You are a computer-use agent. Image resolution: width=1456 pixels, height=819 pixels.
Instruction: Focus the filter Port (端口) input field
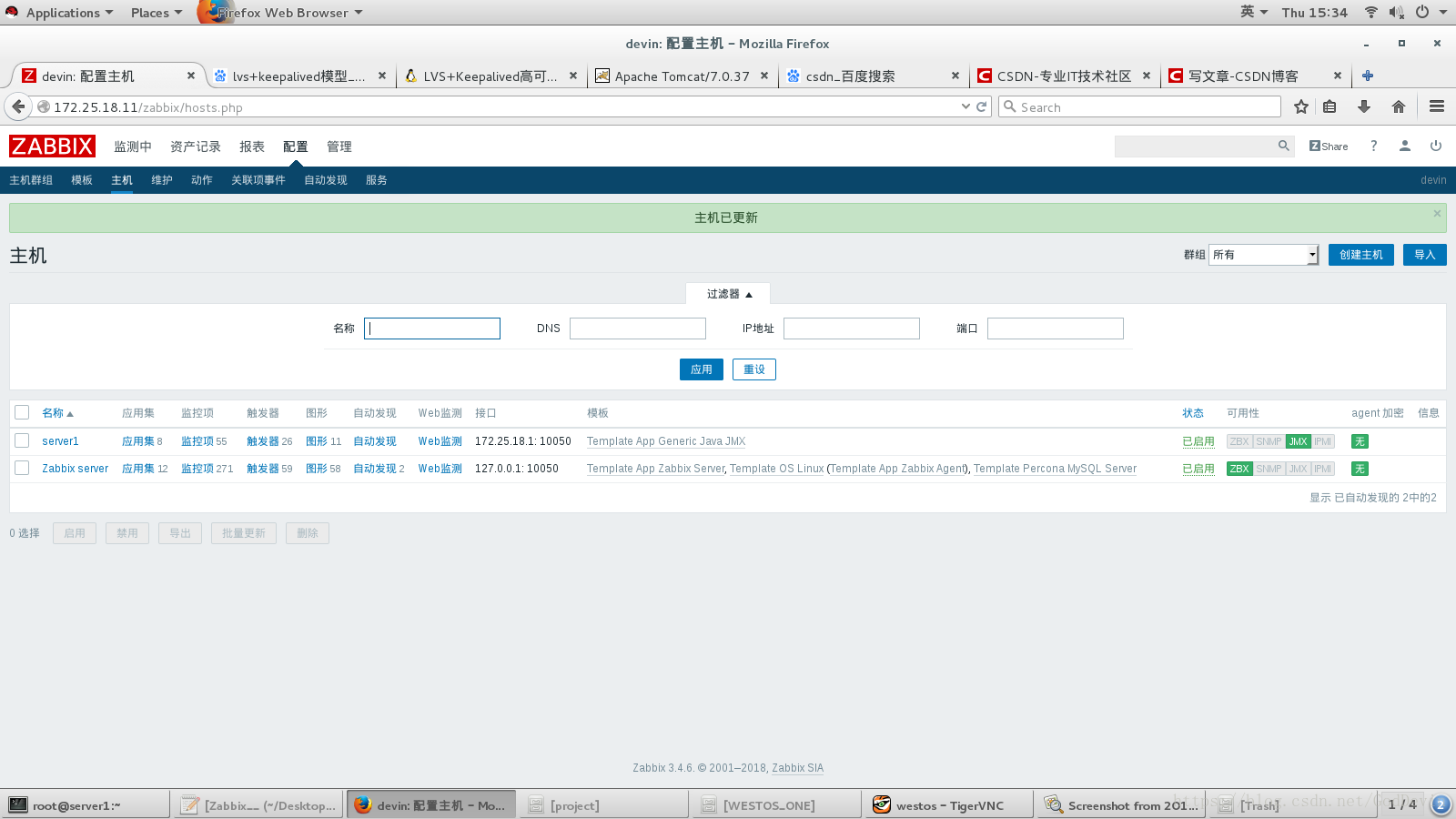point(1056,329)
